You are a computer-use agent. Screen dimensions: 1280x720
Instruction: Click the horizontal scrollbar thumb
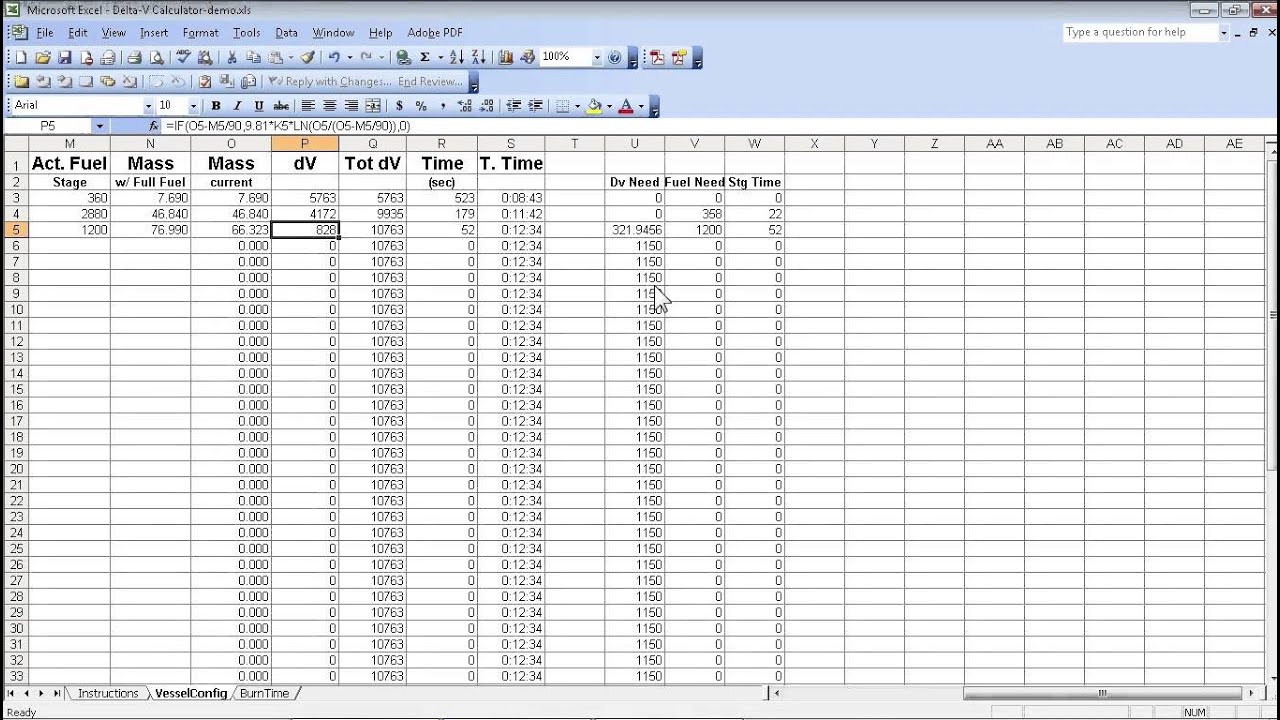point(1102,693)
